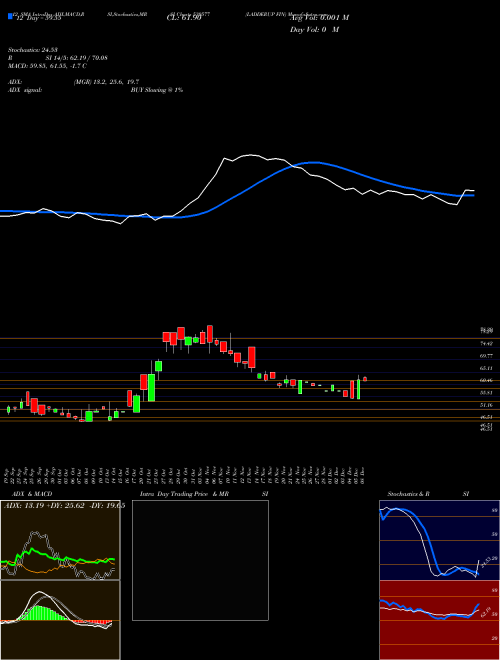Click the 74.42 price axis label
Image resolution: width=500 pixels, height=660 pixels.
coord(487,343)
